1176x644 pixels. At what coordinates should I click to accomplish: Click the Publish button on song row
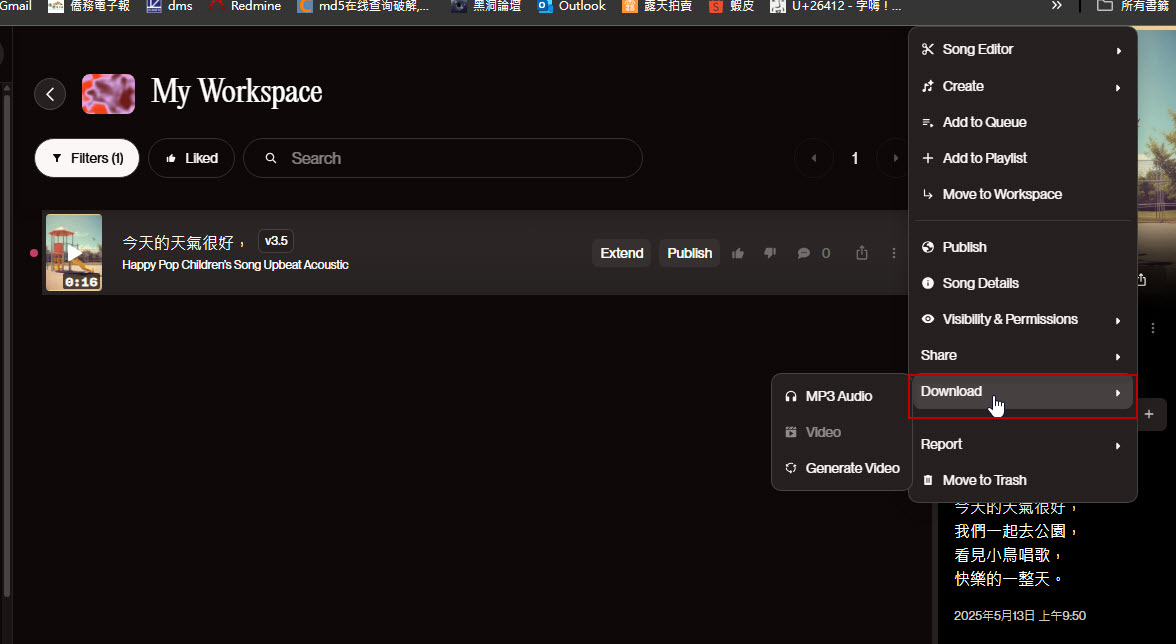point(689,253)
